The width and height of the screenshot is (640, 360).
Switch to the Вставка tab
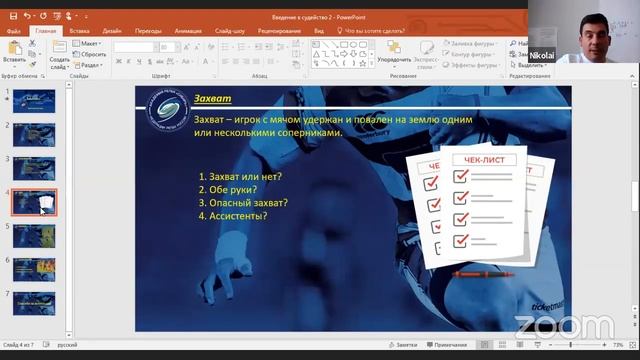coord(80,31)
